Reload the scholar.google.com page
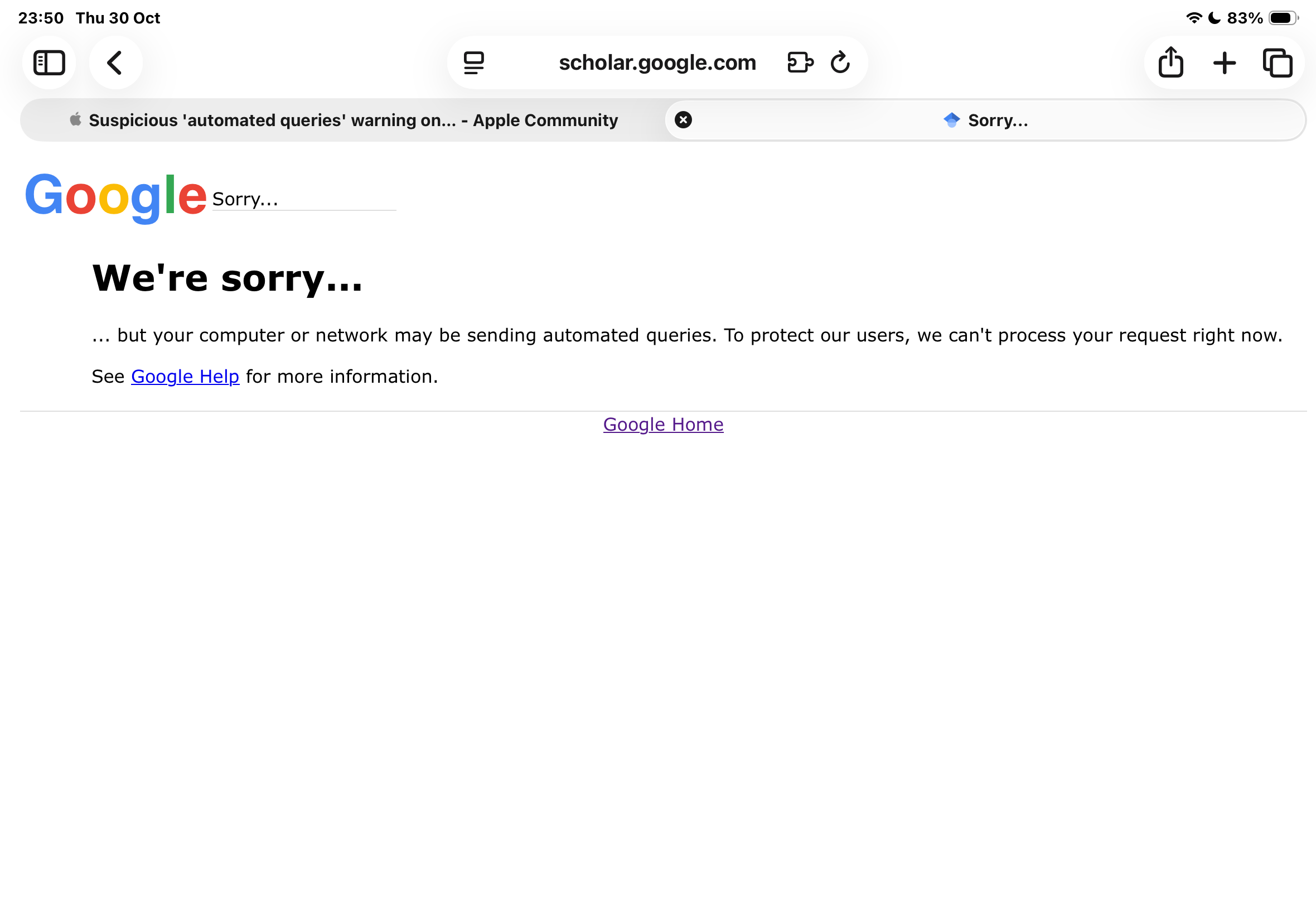The image size is (1316, 915). coord(840,62)
